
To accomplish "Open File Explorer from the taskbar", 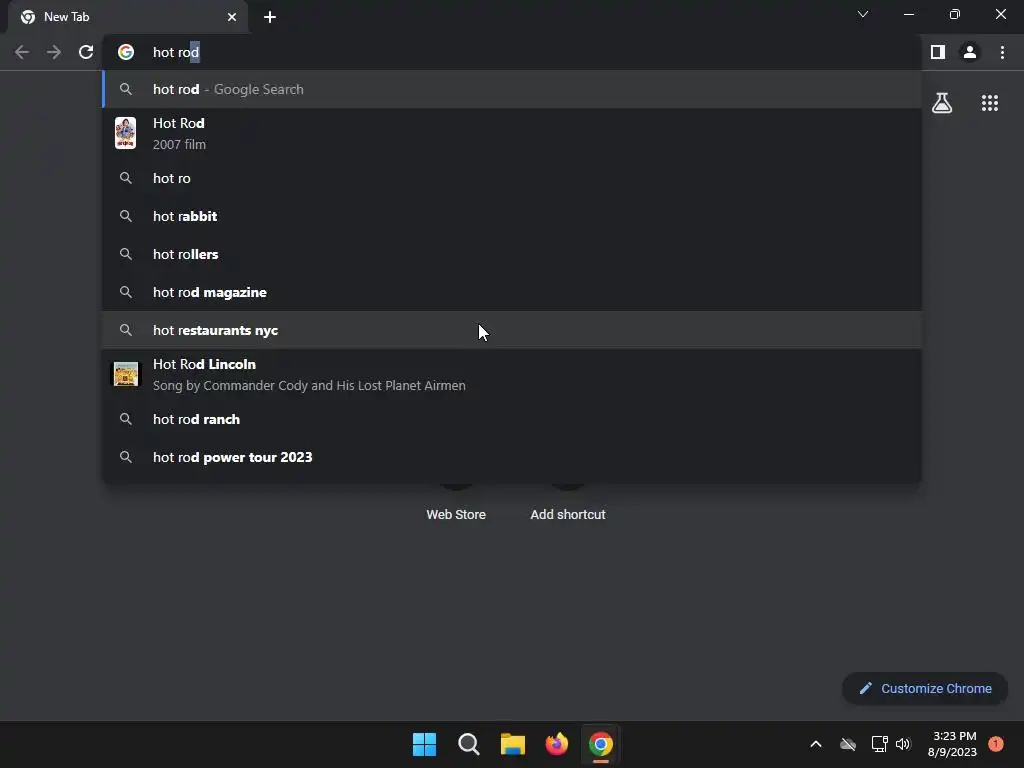I will 513,744.
